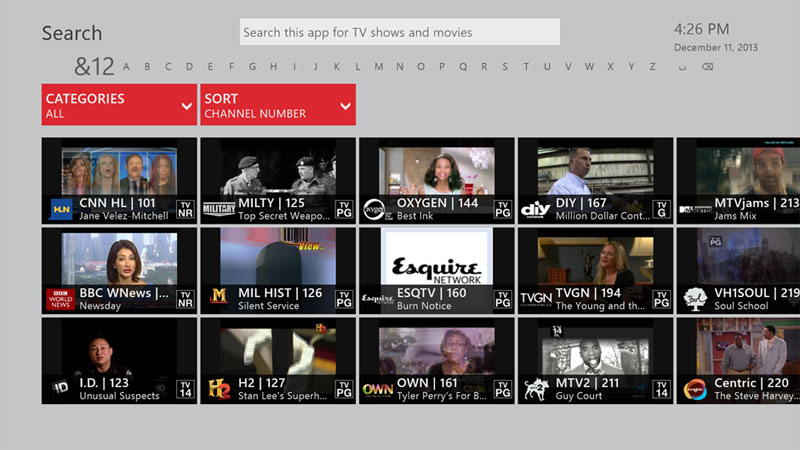The image size is (800, 450).
Task: Click the small Esquire logo beside ESQTV
Action: click(x=378, y=299)
